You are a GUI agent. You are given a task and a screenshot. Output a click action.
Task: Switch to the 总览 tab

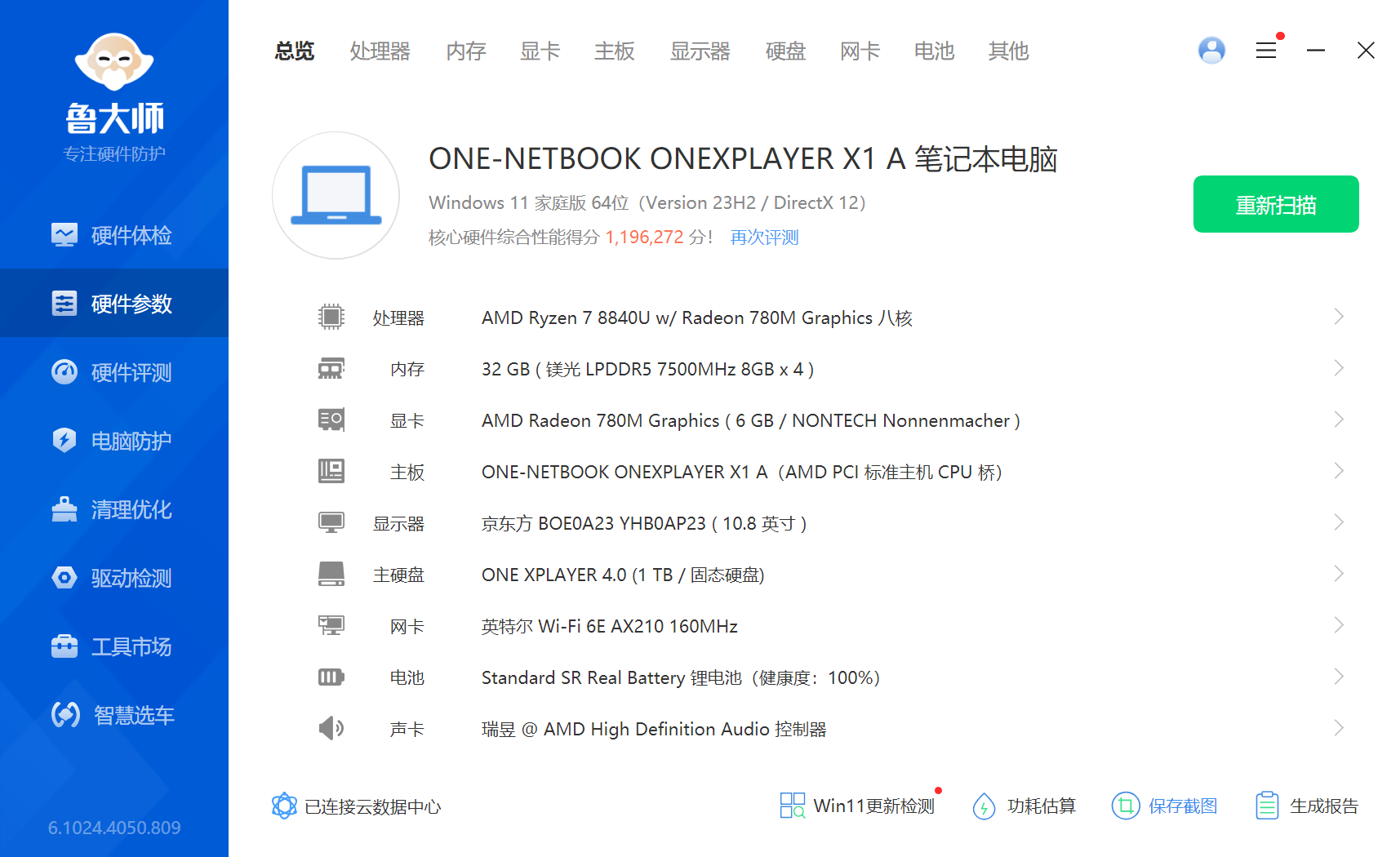point(295,51)
